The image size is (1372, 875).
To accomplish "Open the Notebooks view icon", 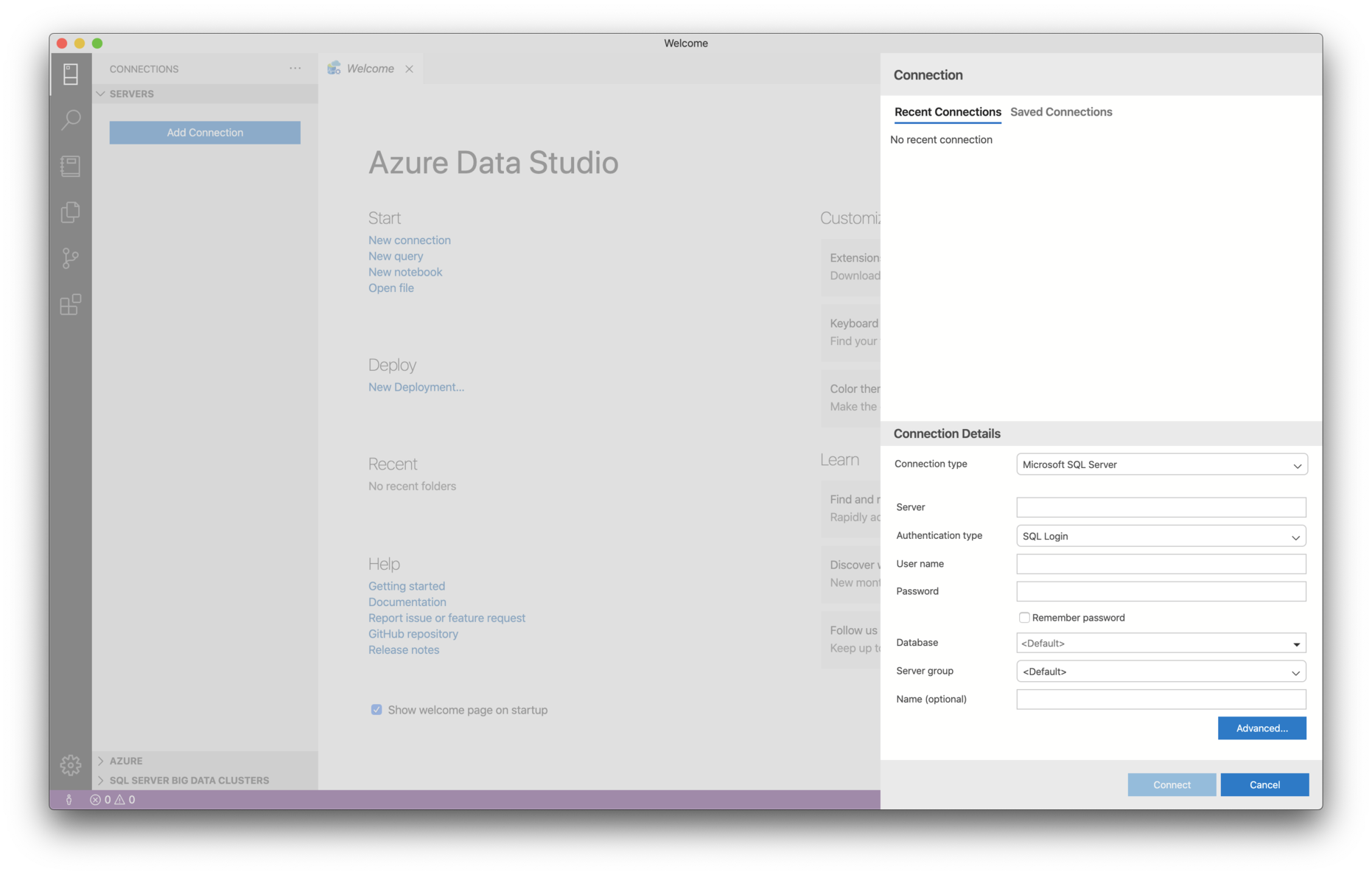I will [x=70, y=166].
